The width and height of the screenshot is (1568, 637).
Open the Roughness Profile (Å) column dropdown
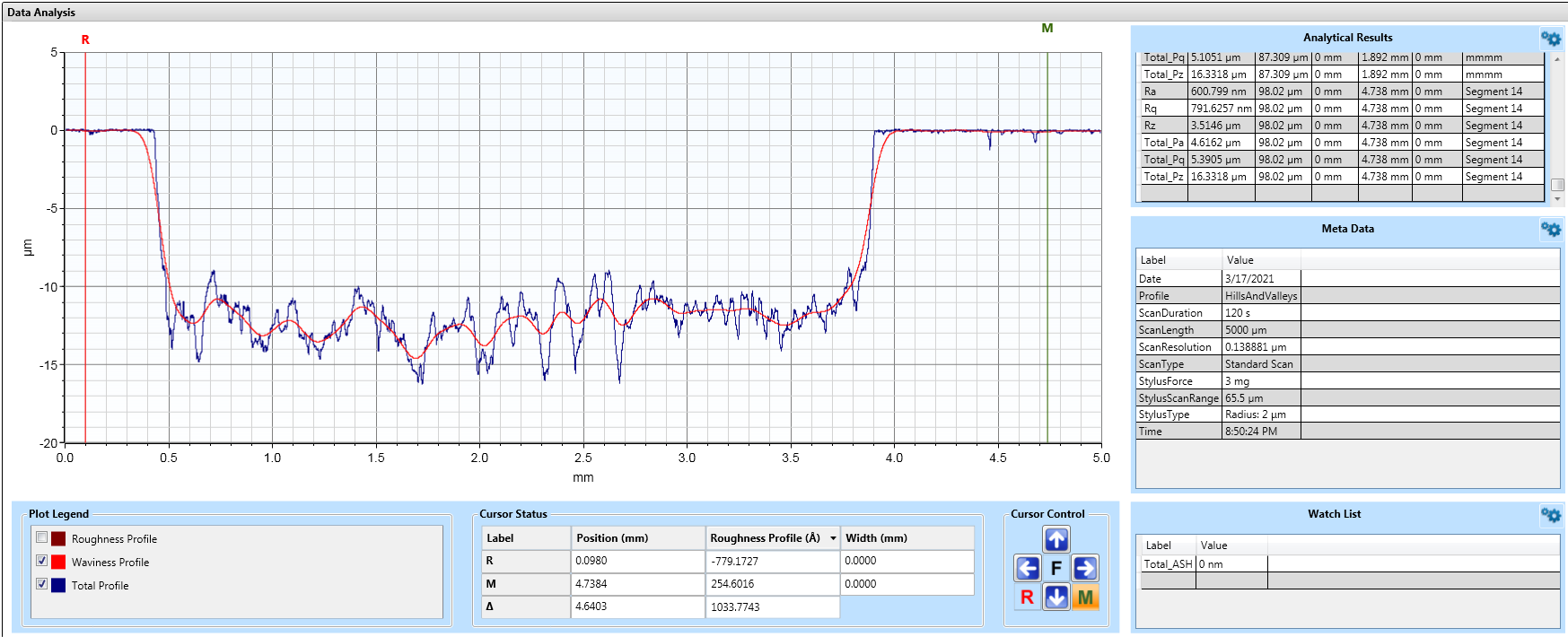pyautogui.click(x=833, y=538)
